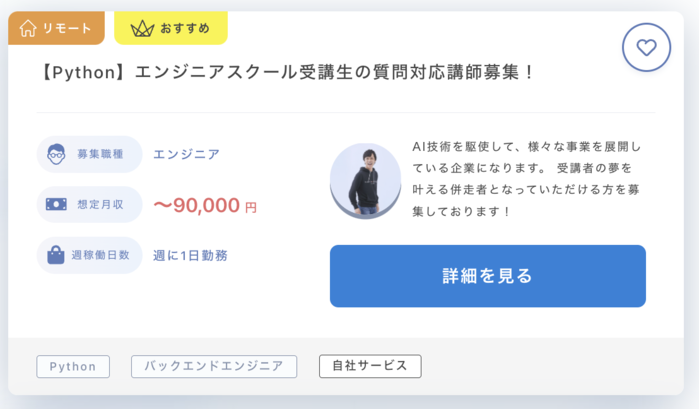The image size is (699, 409).
Task: Click the house icon in リモート badge
Action: (28, 28)
